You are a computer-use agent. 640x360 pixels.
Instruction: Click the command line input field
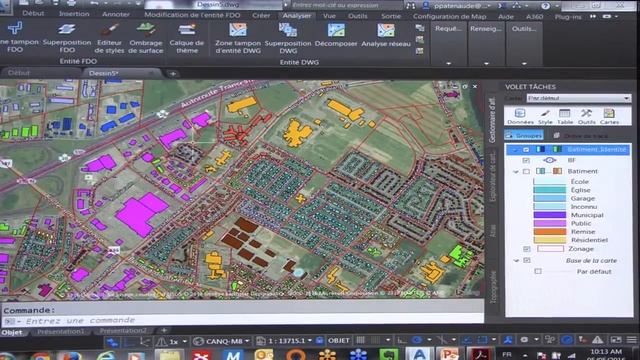242,320
